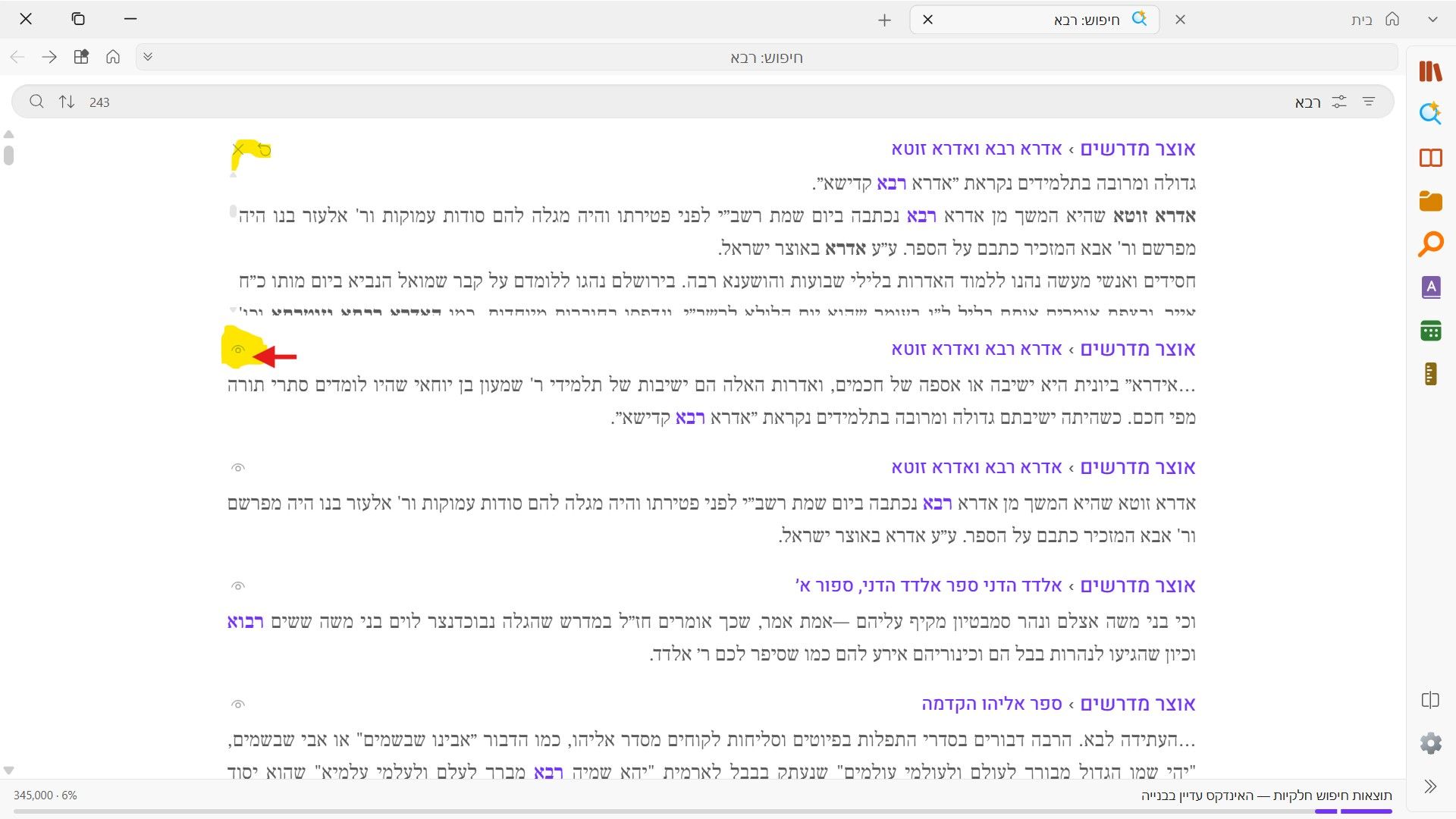The image size is (1456, 819).
Task: Click the preview pane inner scrollbar thumb
Action: (233, 212)
